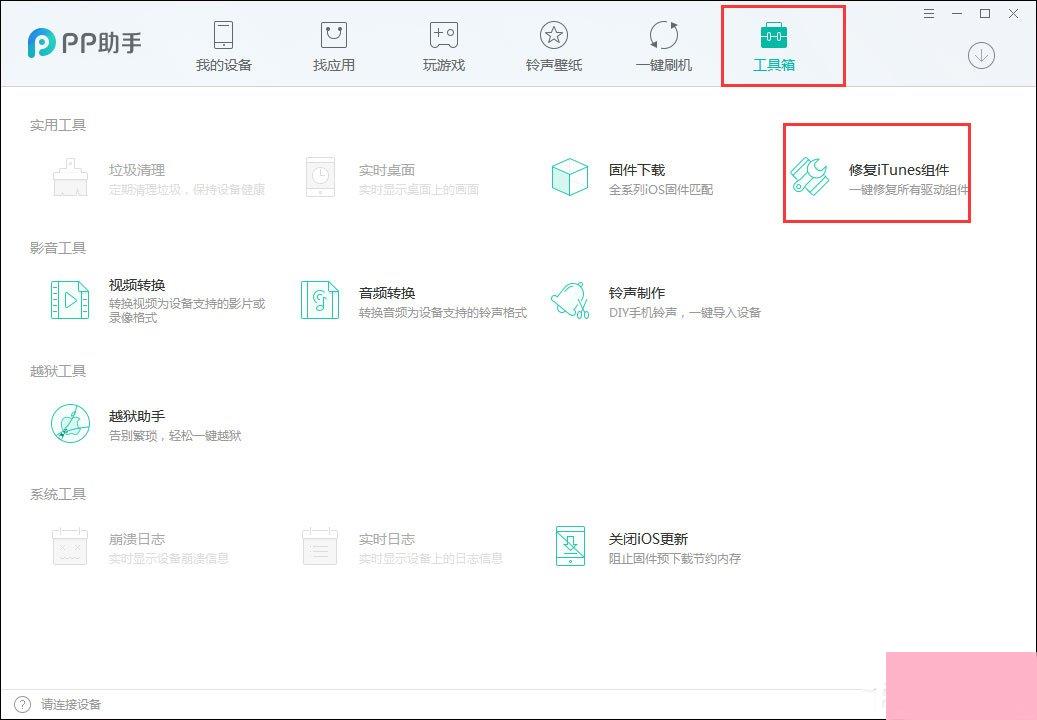Switch to 一键刷机 tab label
Image resolution: width=1037 pixels, height=720 pixels.
tap(663, 65)
